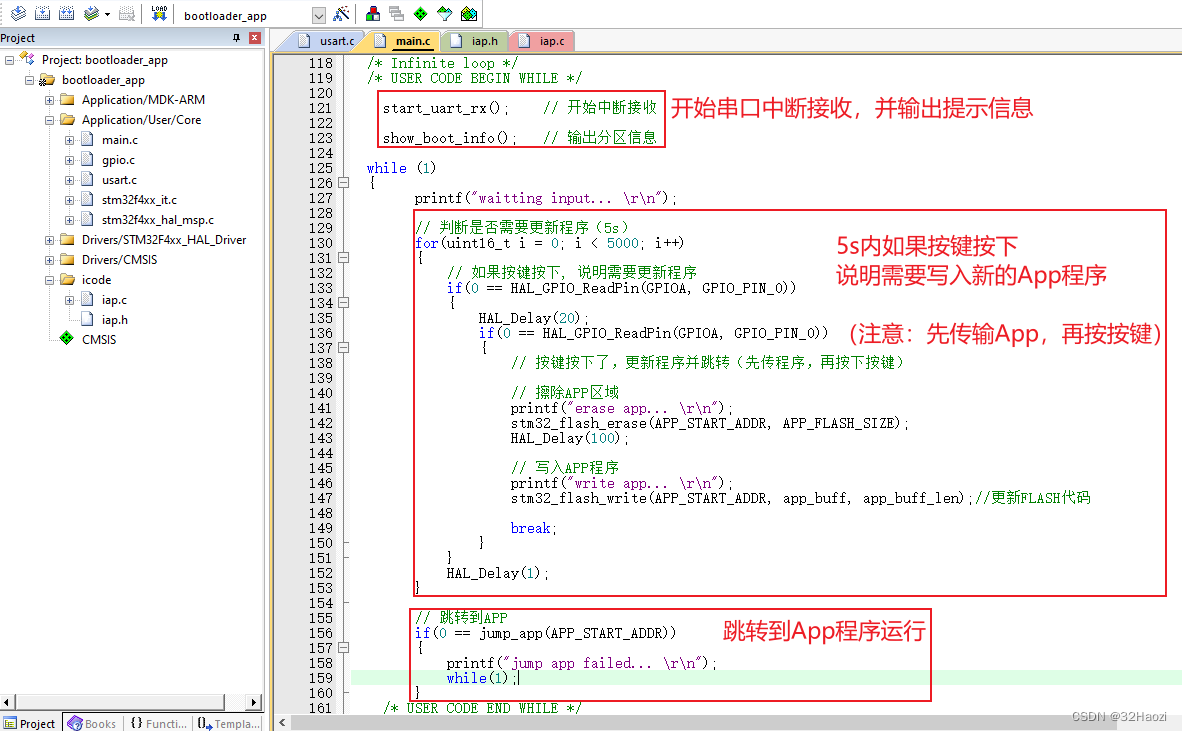Open the bootloader_app target dropdown
The width and height of the screenshot is (1182, 731).
pyautogui.click(x=319, y=15)
